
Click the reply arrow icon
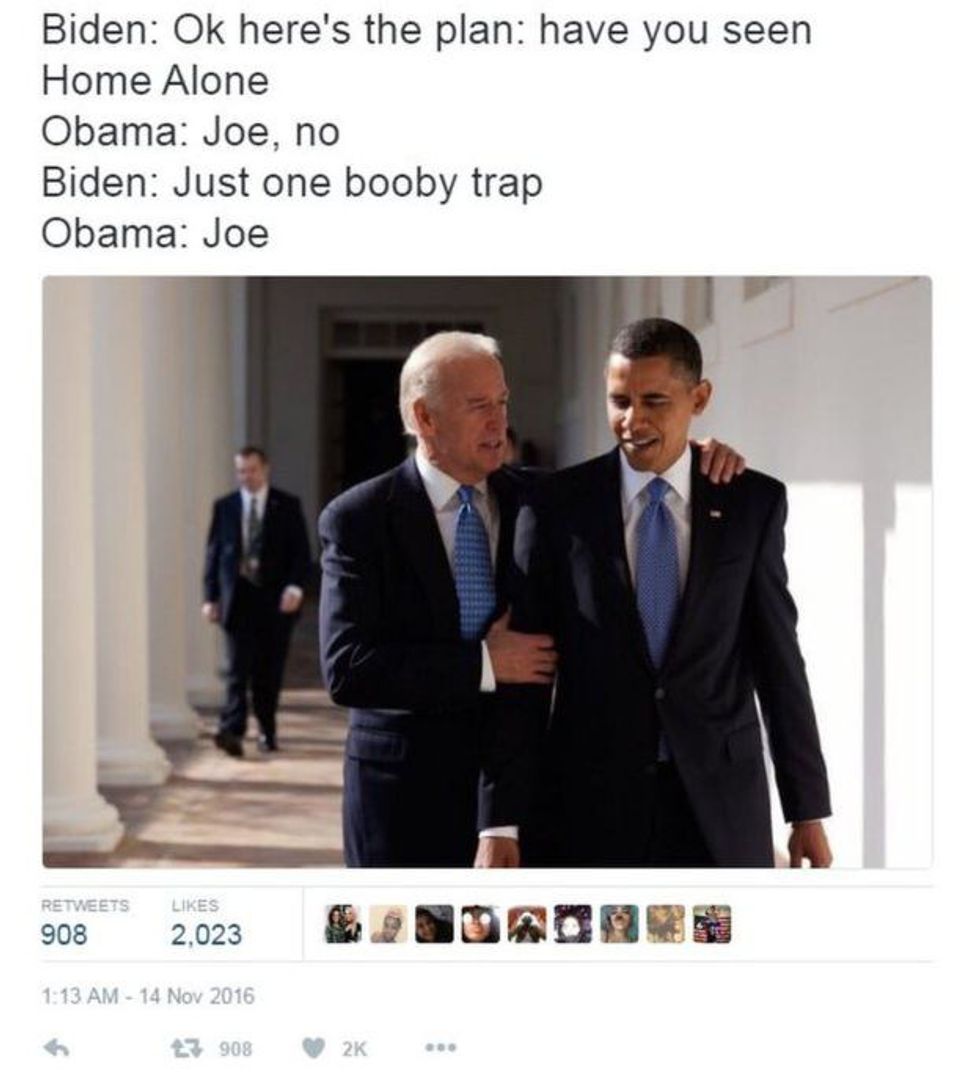[55, 1049]
